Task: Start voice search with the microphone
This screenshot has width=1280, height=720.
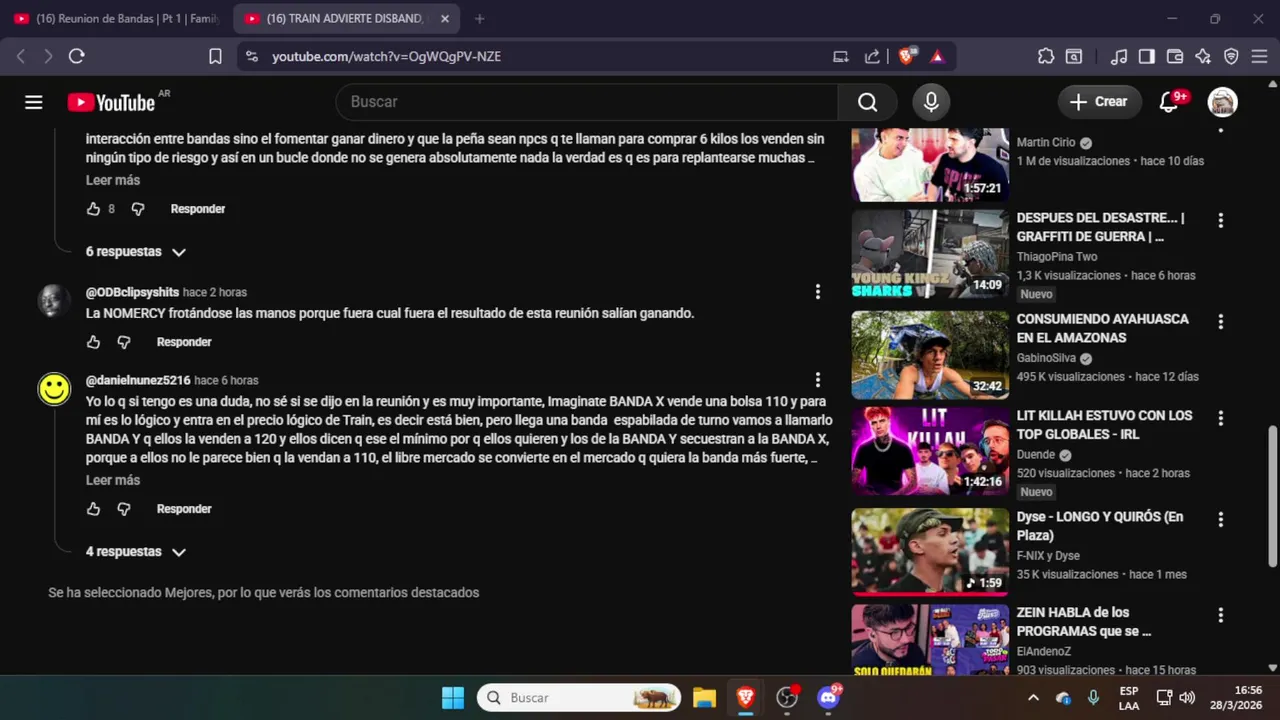Action: pyautogui.click(x=931, y=102)
